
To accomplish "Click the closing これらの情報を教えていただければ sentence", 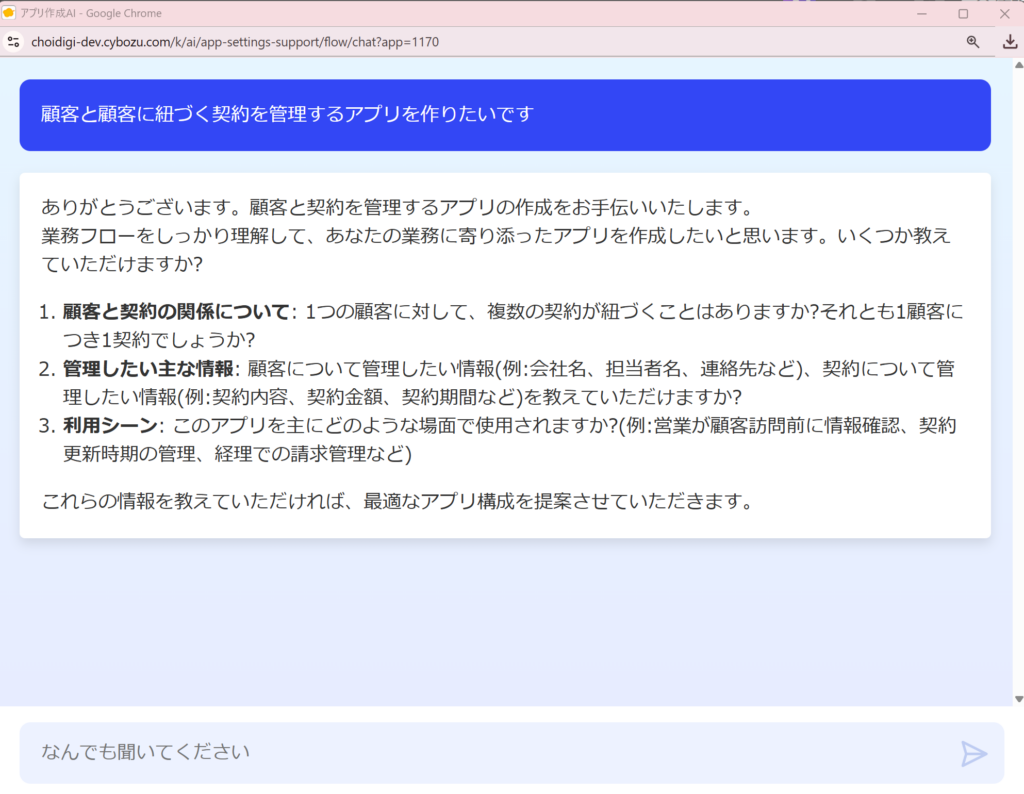I will tap(396, 501).
